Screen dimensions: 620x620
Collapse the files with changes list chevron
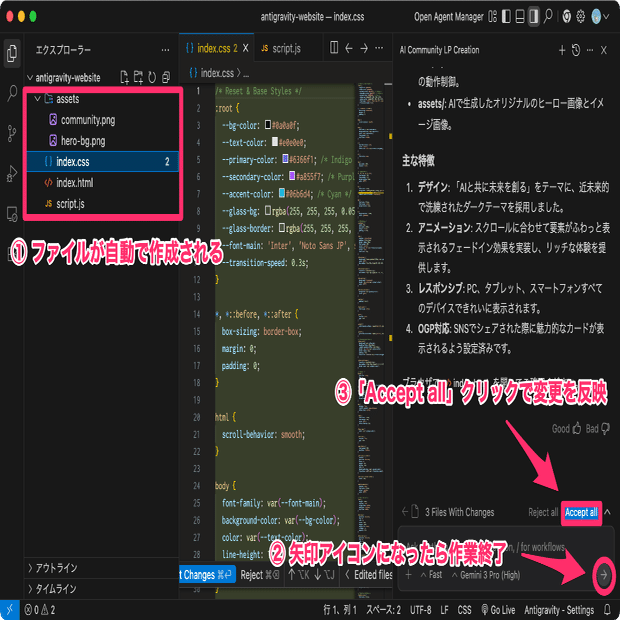click(x=607, y=512)
